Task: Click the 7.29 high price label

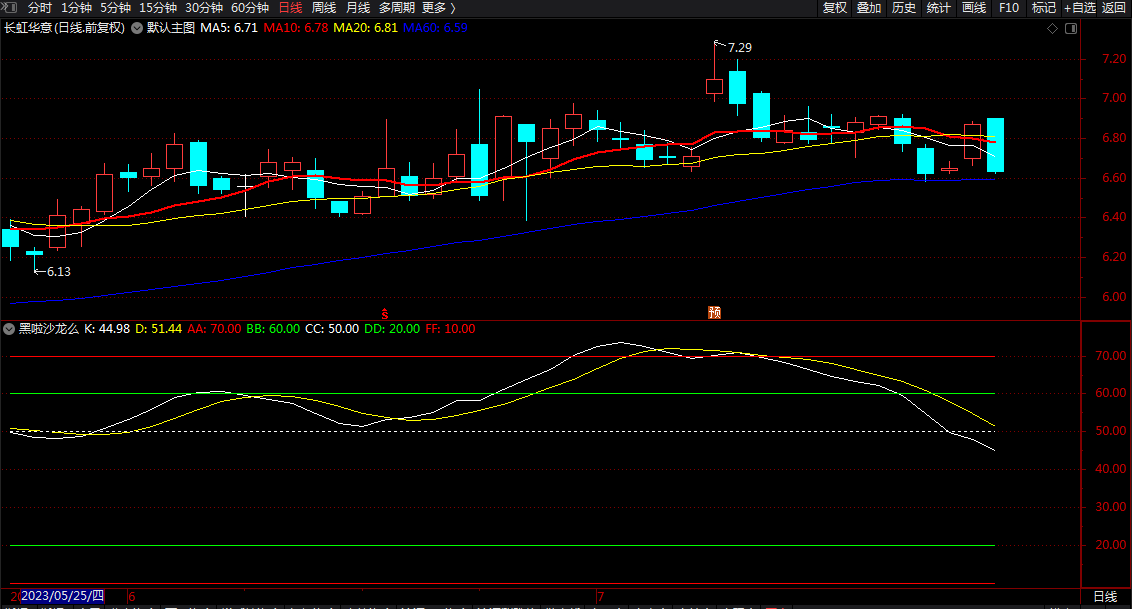Action: point(740,48)
